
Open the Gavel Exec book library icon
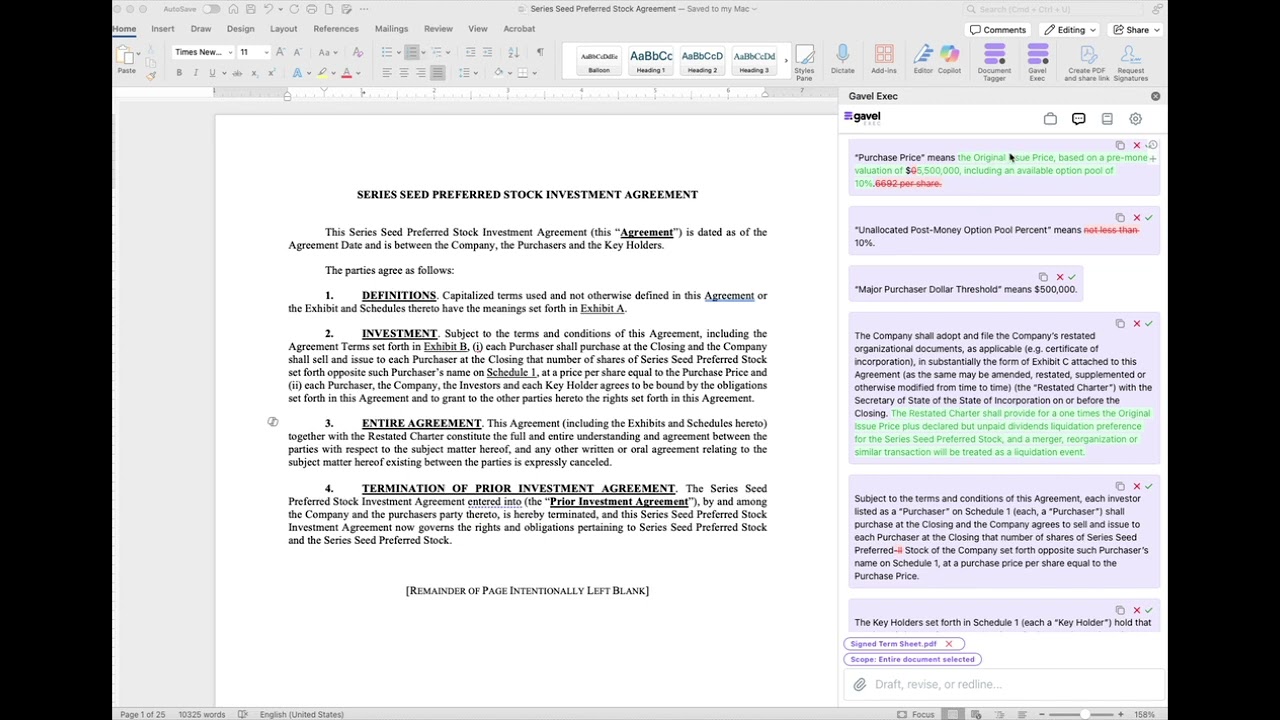1107,119
